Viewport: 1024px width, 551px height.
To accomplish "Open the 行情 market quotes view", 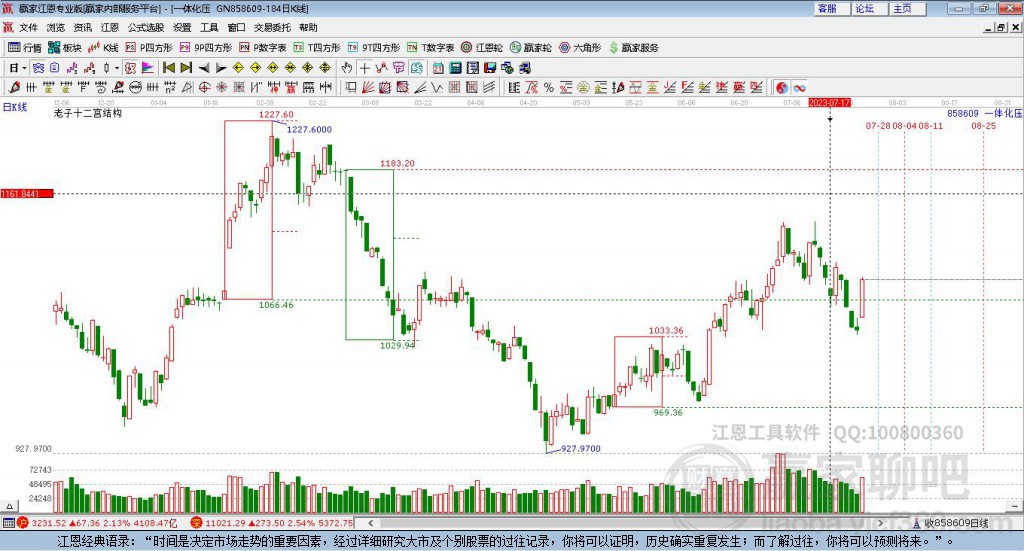I will [25, 48].
